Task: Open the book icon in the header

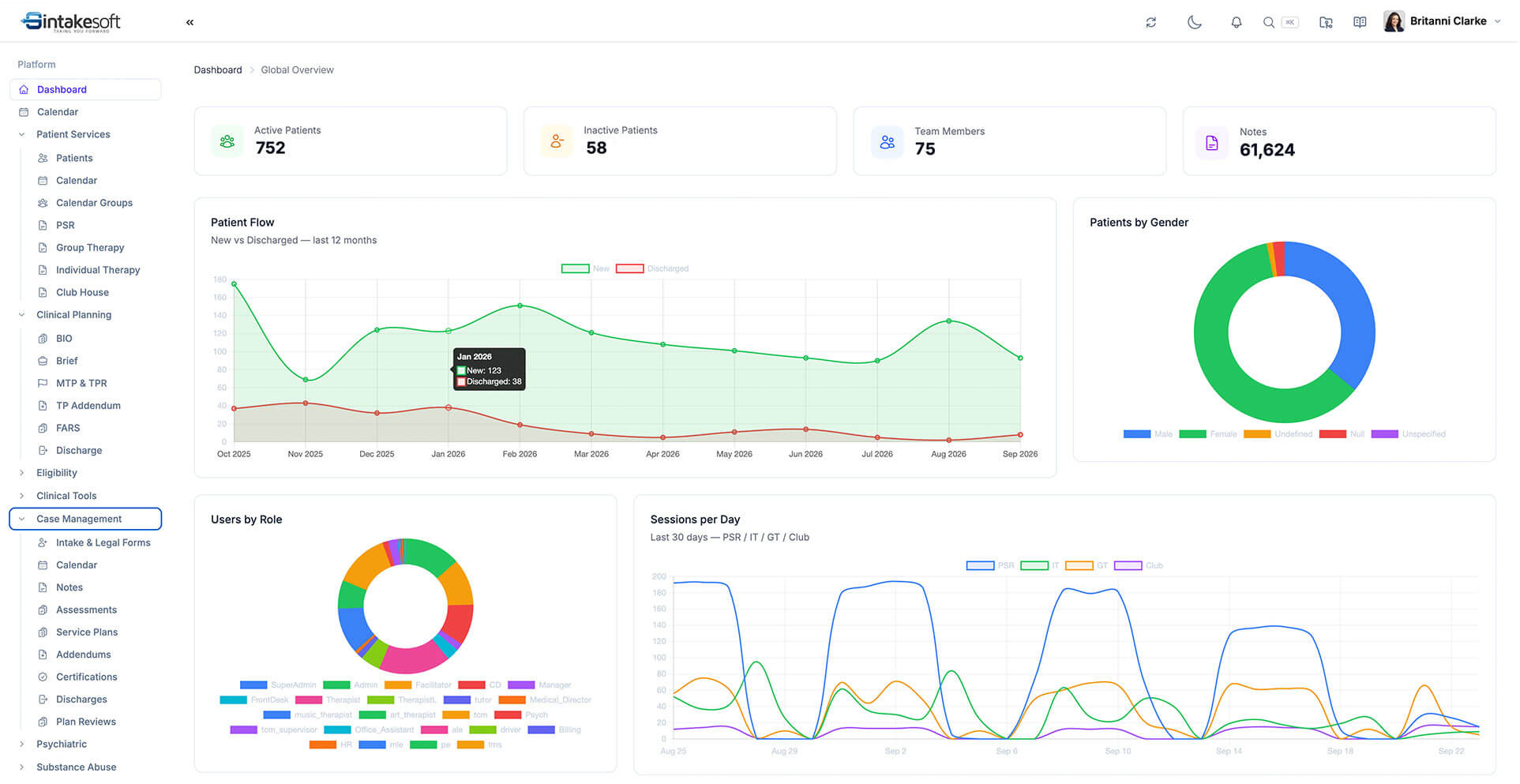Action: click(1360, 22)
